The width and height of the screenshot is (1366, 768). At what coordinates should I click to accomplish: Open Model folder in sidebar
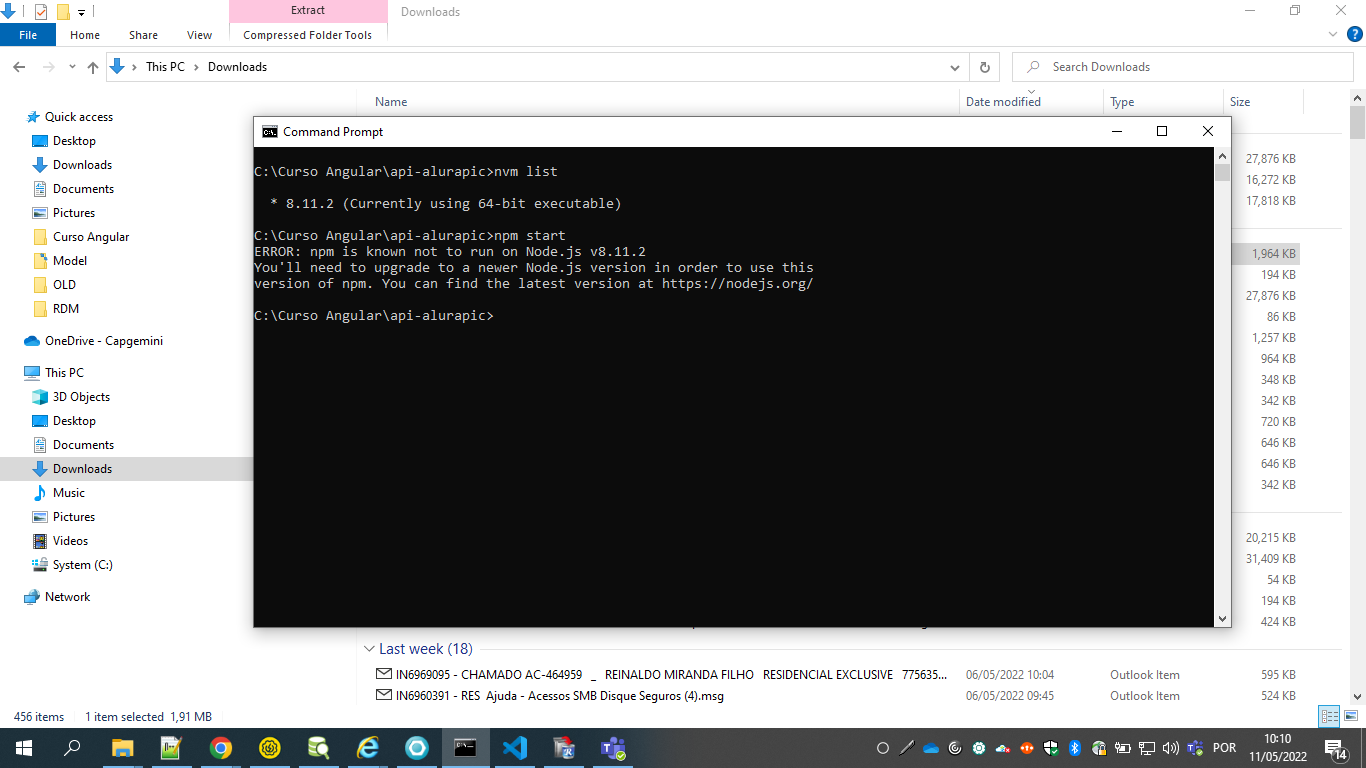tap(70, 261)
